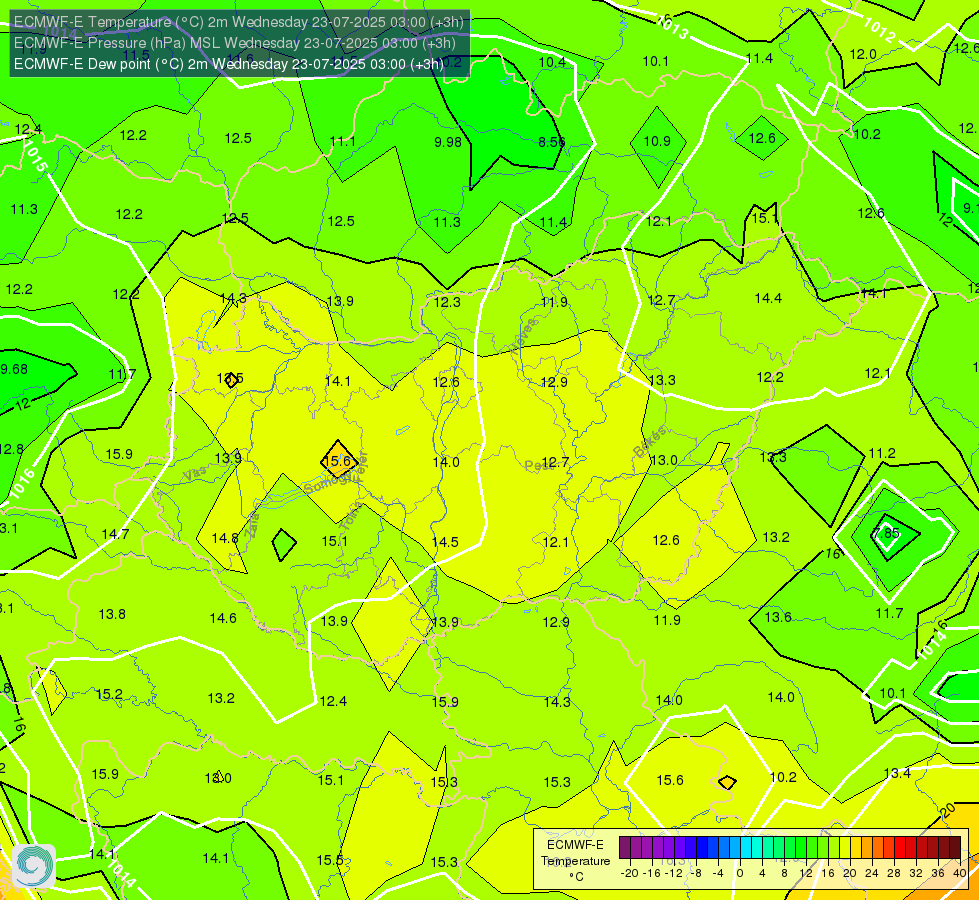Click the 11.2 temperature value
This screenshot has width=979, height=900.
(x=882, y=453)
